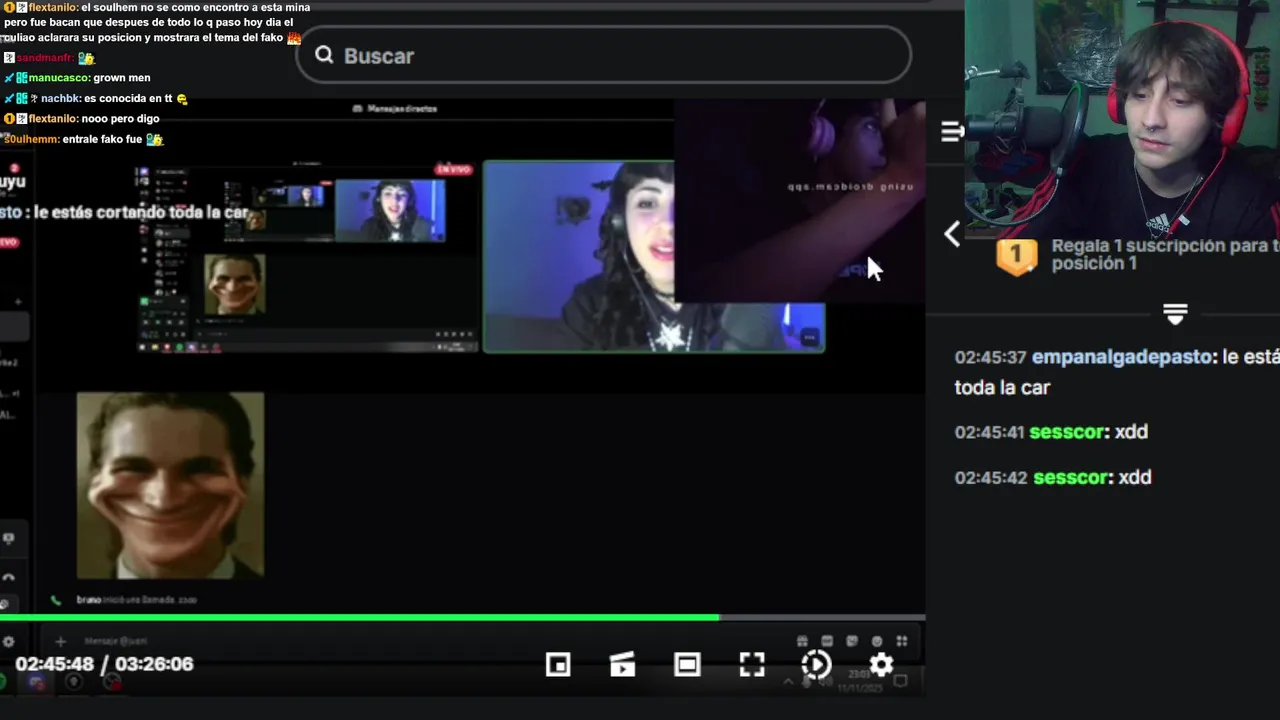1280x720 pixels.
Task: Click the Buscar search field
Action: pyautogui.click(x=603, y=55)
